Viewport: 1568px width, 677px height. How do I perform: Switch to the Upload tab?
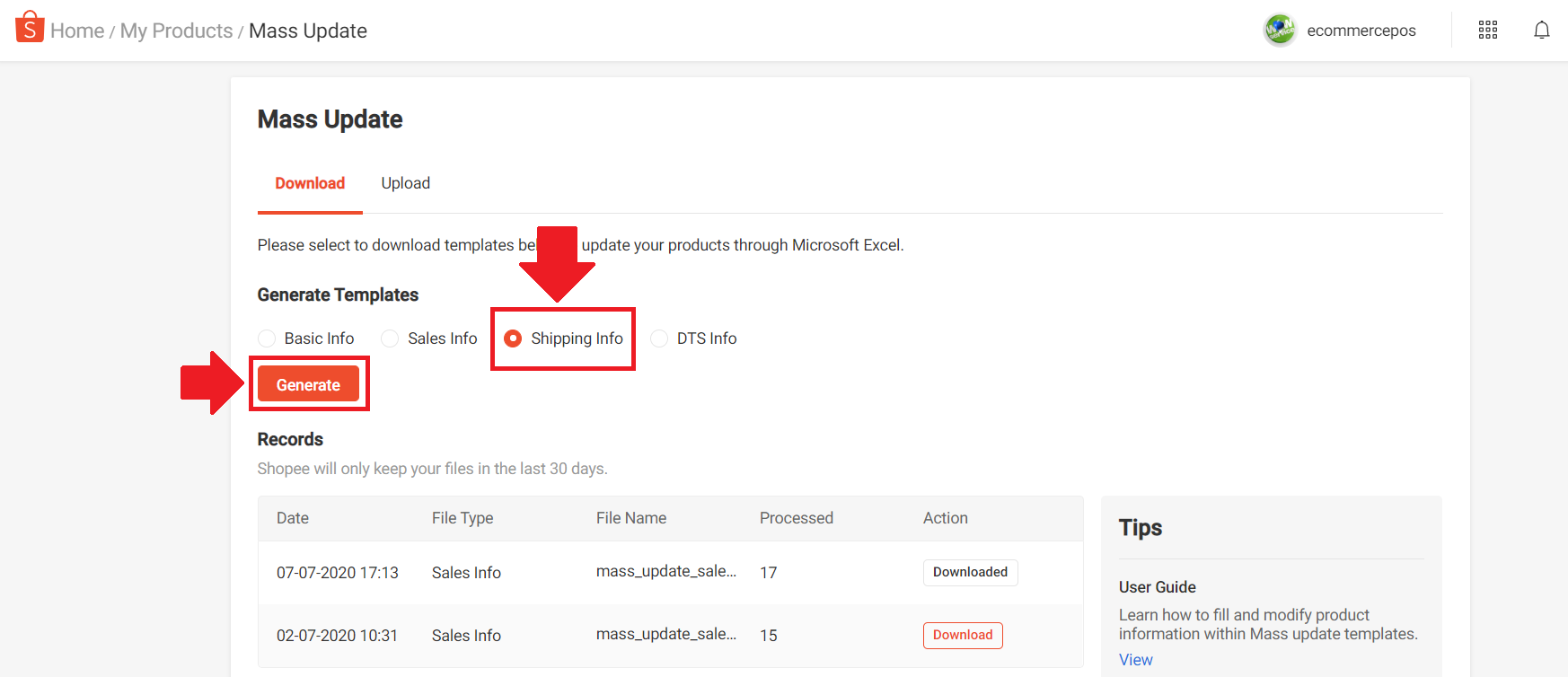coord(405,183)
